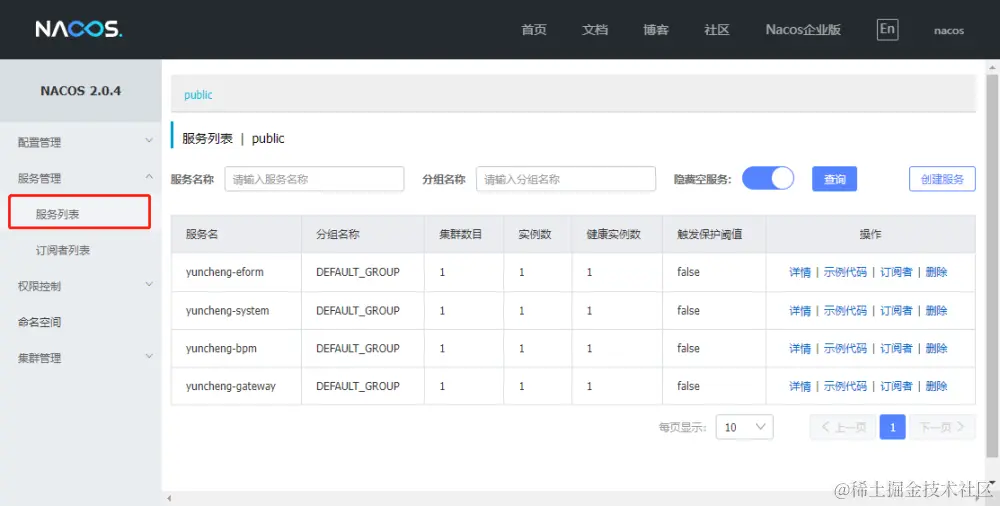This screenshot has height=506, width=1000.
Task: Open 订阅者列表 in the sidebar
Action: [62, 250]
